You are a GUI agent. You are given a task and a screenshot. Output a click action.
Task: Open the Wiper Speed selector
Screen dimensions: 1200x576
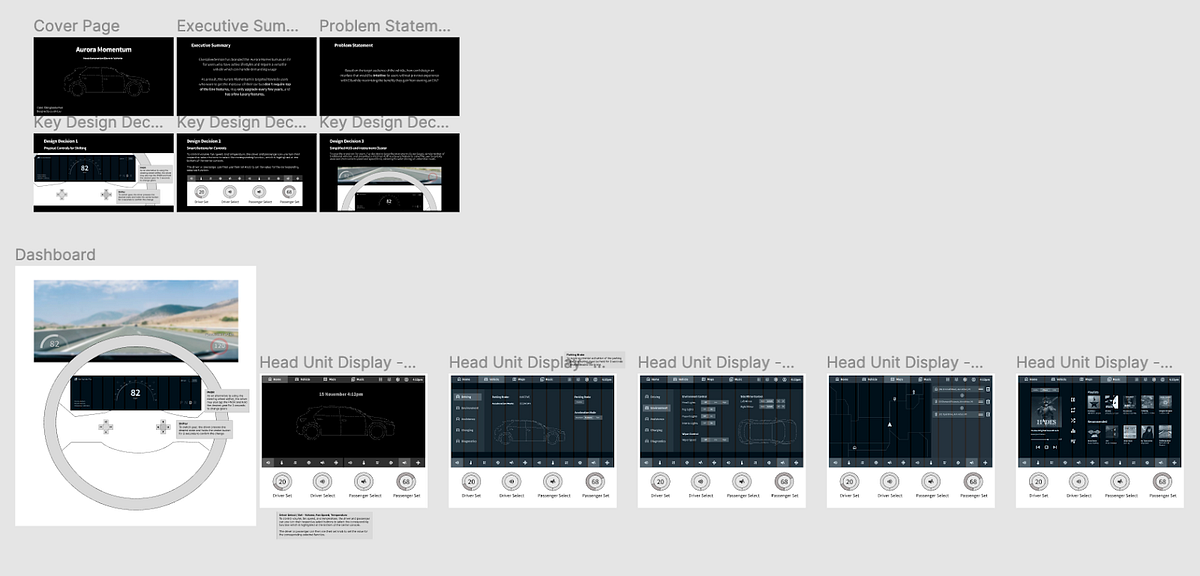pos(715,440)
